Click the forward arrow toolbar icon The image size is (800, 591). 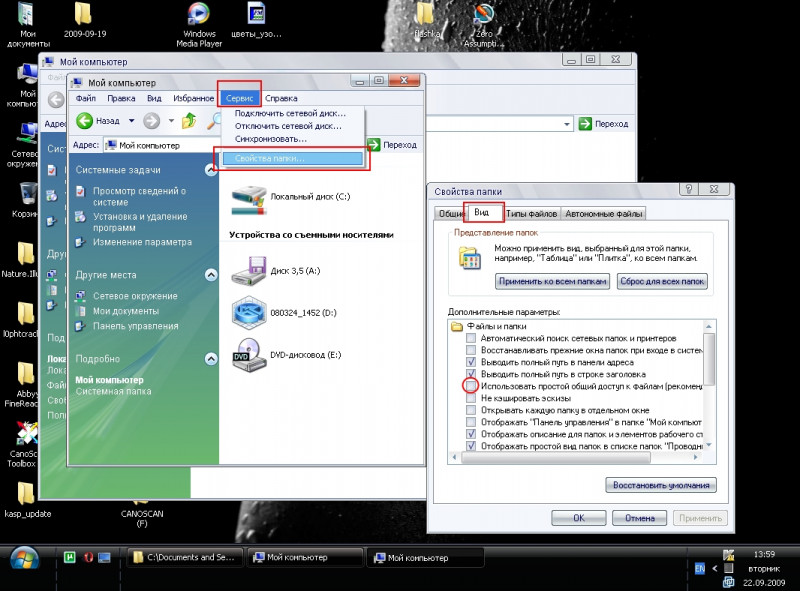(151, 121)
